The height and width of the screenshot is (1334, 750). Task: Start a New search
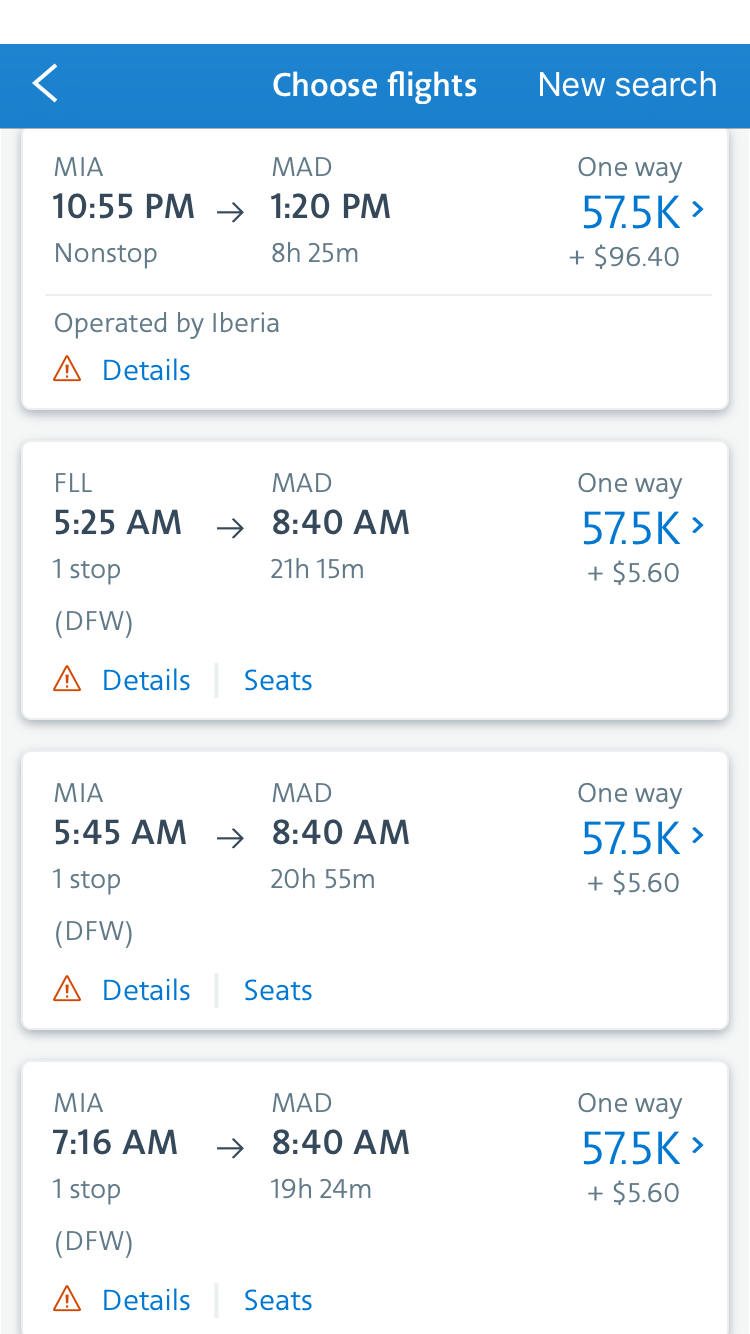[x=627, y=84]
